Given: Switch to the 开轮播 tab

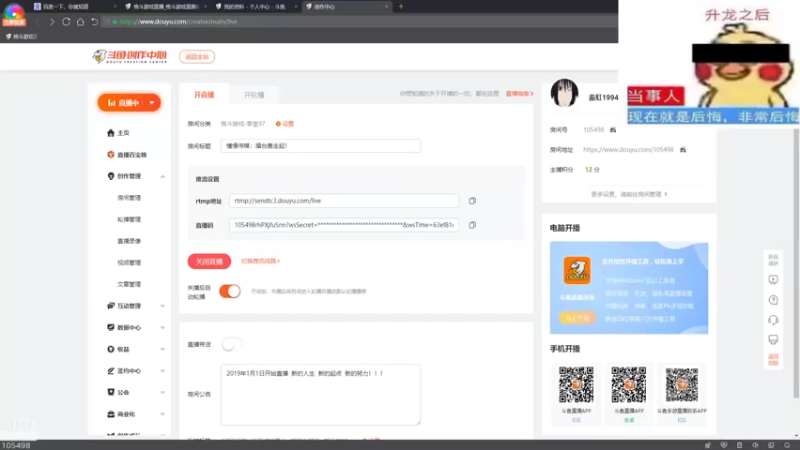Looking at the screenshot, I should pyautogui.click(x=254, y=95).
